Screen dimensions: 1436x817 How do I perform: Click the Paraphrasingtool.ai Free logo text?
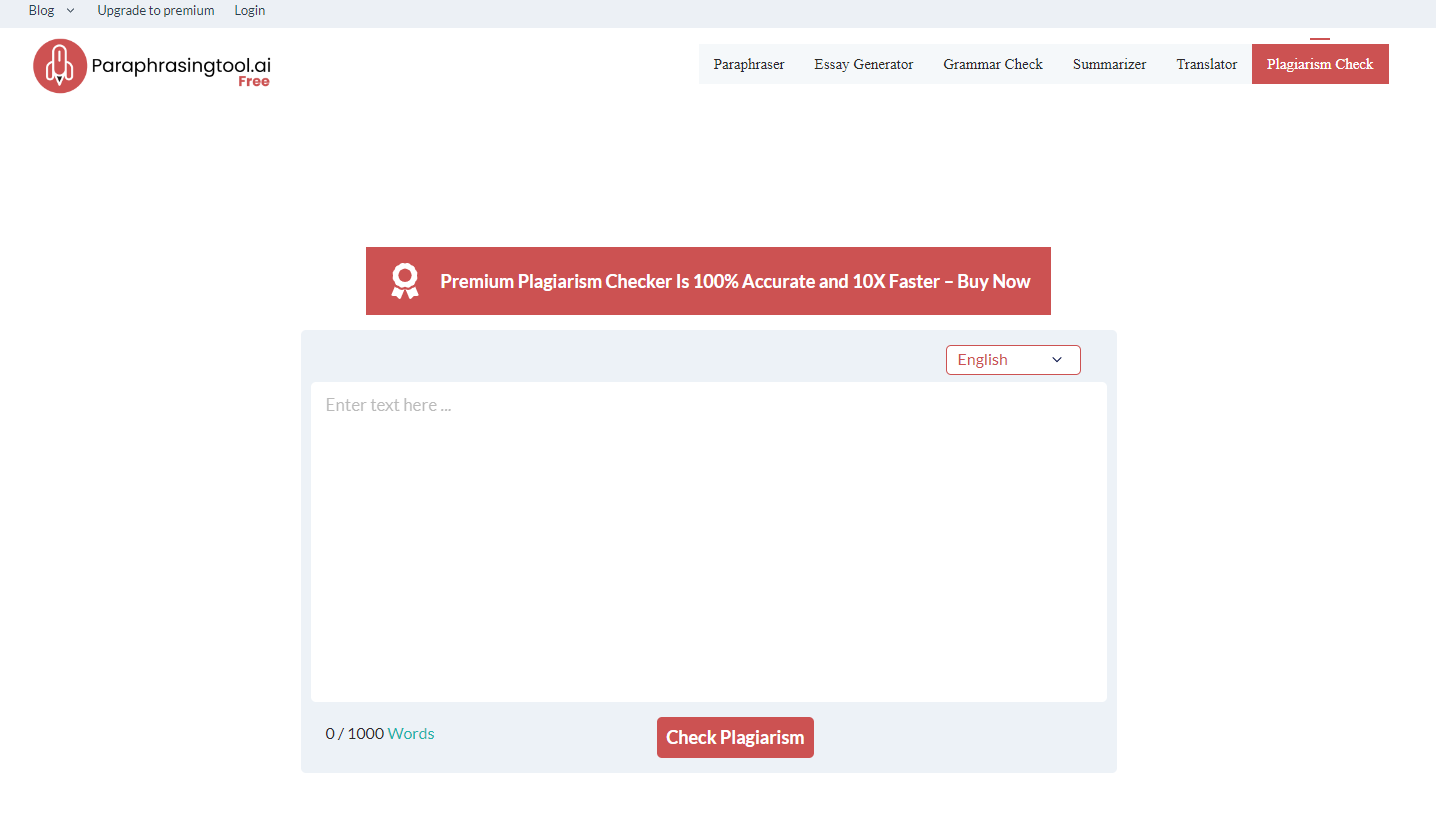coord(181,70)
